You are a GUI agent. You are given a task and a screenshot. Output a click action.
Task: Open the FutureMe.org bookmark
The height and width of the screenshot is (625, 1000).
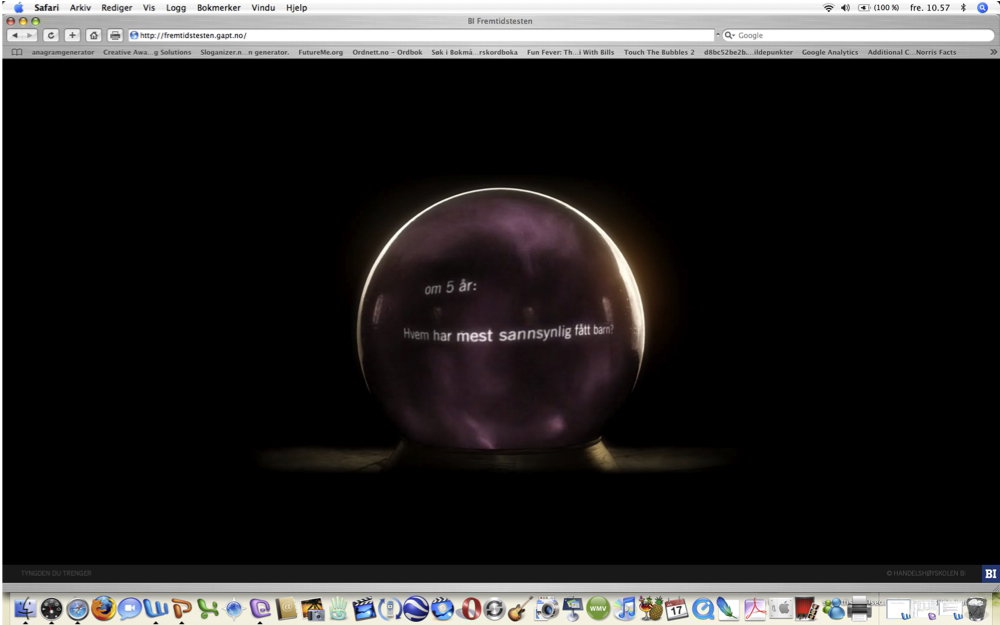320,52
